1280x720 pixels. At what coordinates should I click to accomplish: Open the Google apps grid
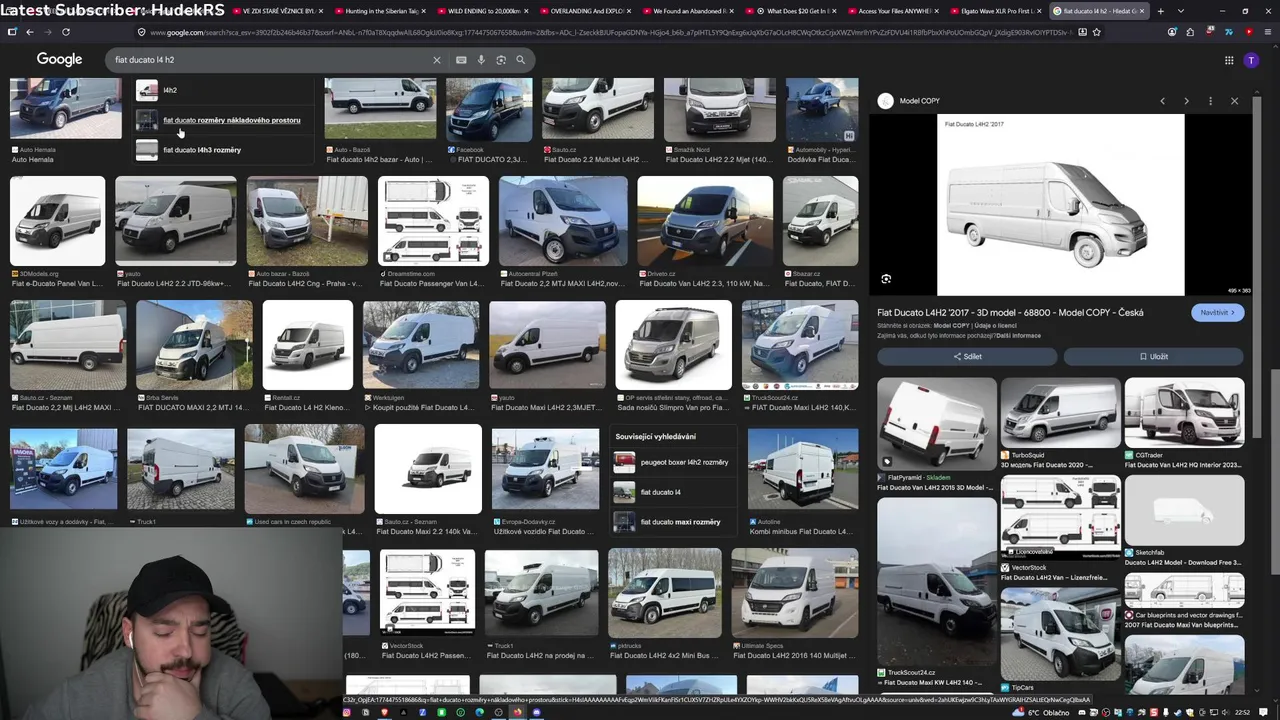click(1229, 60)
